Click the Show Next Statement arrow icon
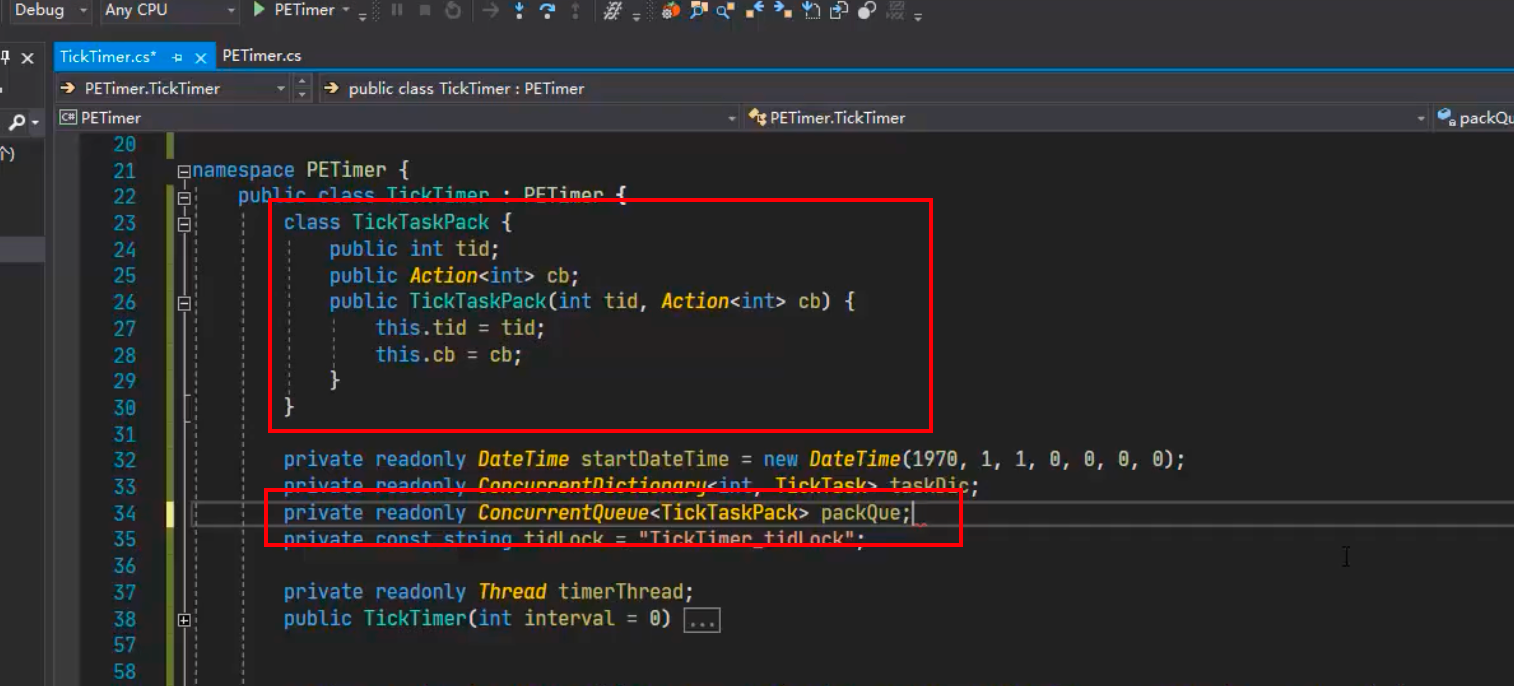This screenshot has width=1514, height=686. point(490,10)
